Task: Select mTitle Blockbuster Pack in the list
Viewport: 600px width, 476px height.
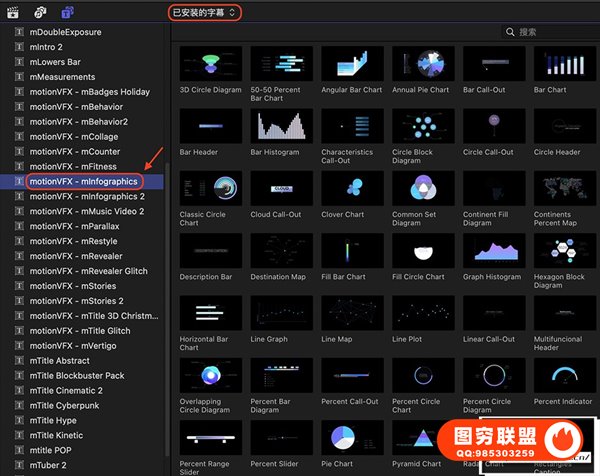Action: click(77, 375)
